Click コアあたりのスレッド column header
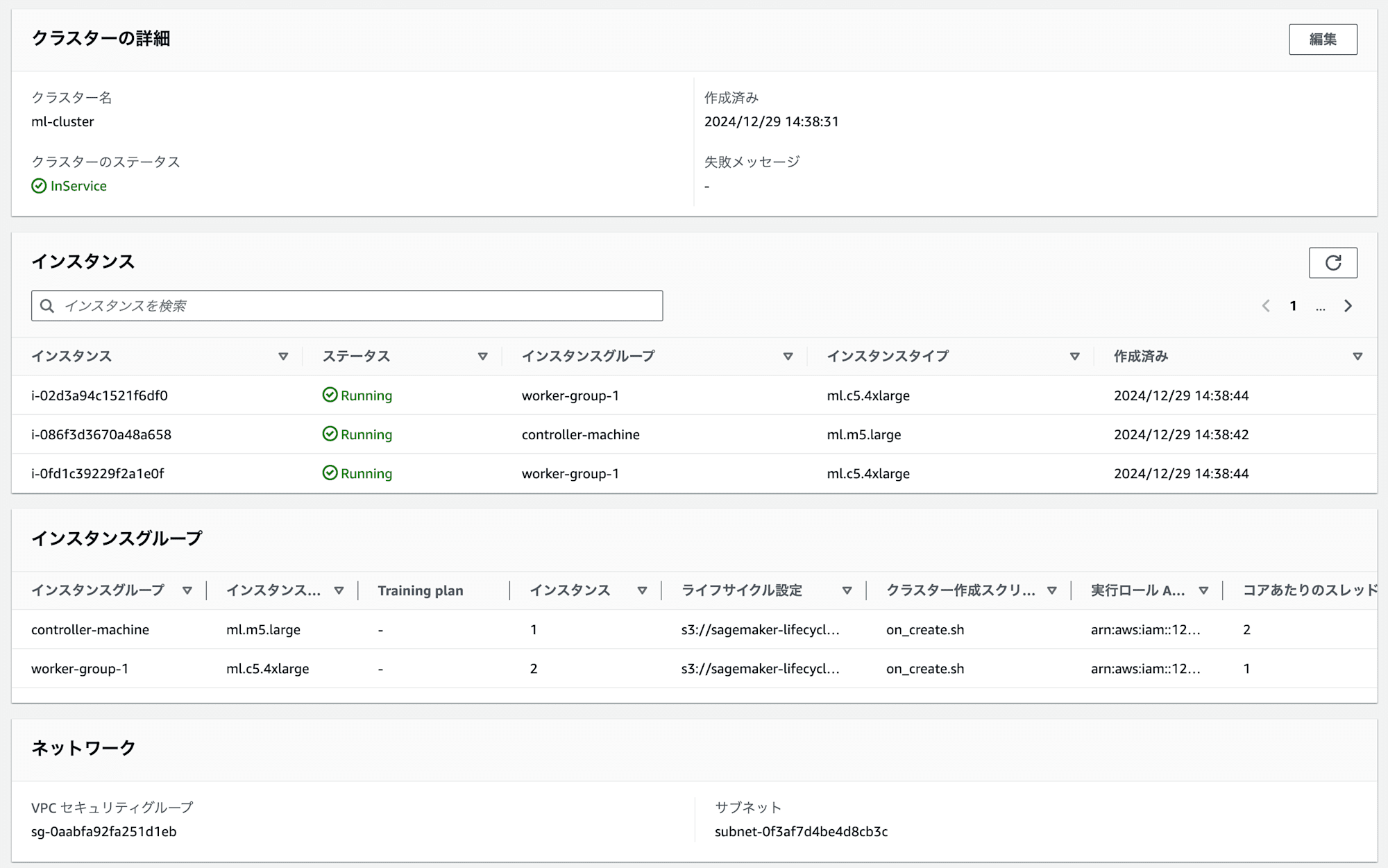The image size is (1388, 868). 1310,590
